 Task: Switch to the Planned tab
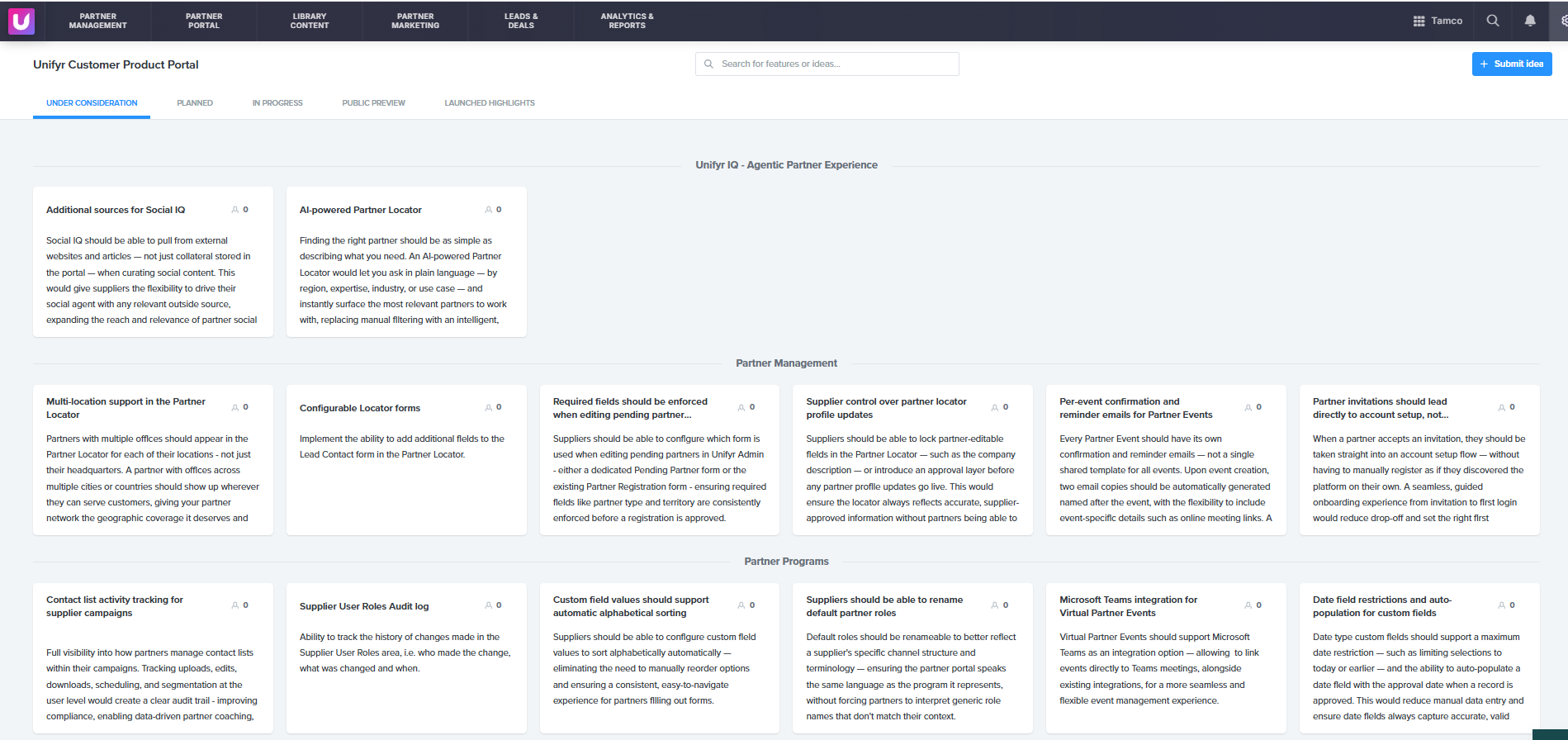coord(195,103)
